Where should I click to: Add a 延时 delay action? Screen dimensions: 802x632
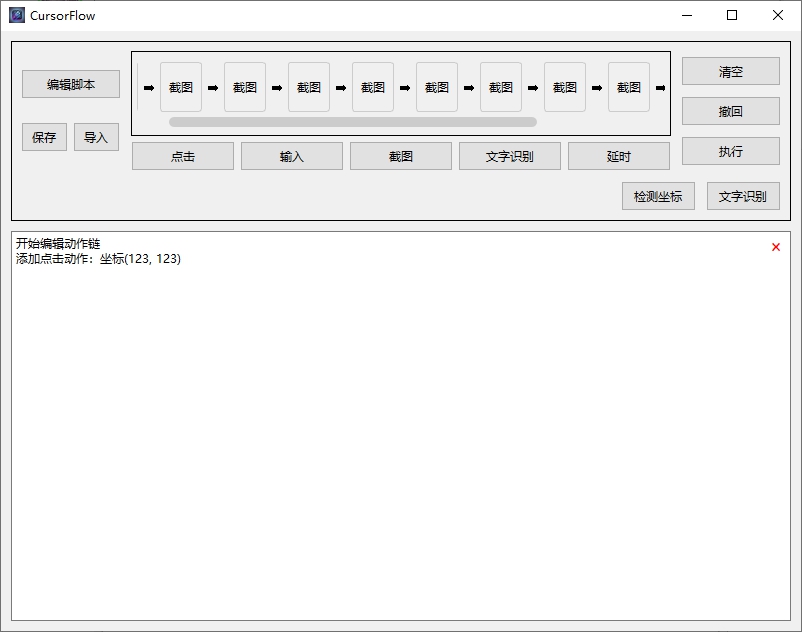point(618,156)
